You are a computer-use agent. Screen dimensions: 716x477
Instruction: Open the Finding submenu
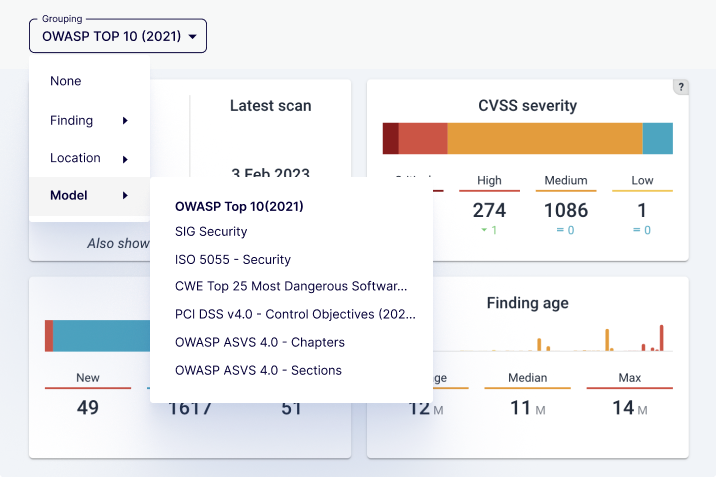point(90,121)
